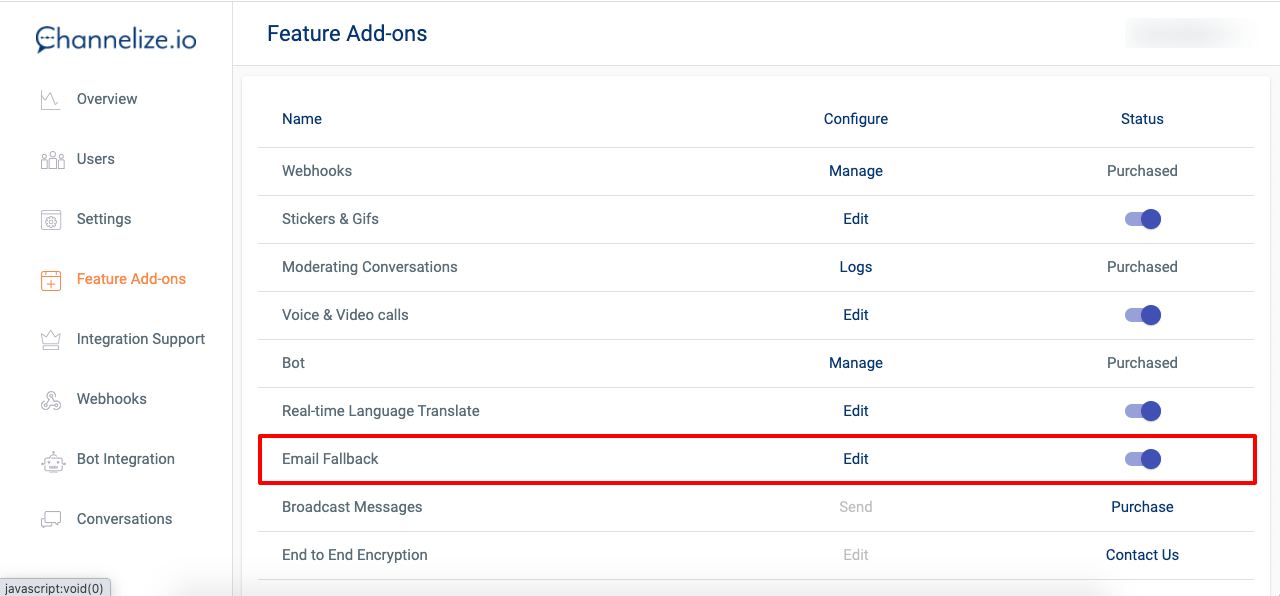Click the Channelize.io logo
Screen dimensions: 1280x596
(x=116, y=39)
